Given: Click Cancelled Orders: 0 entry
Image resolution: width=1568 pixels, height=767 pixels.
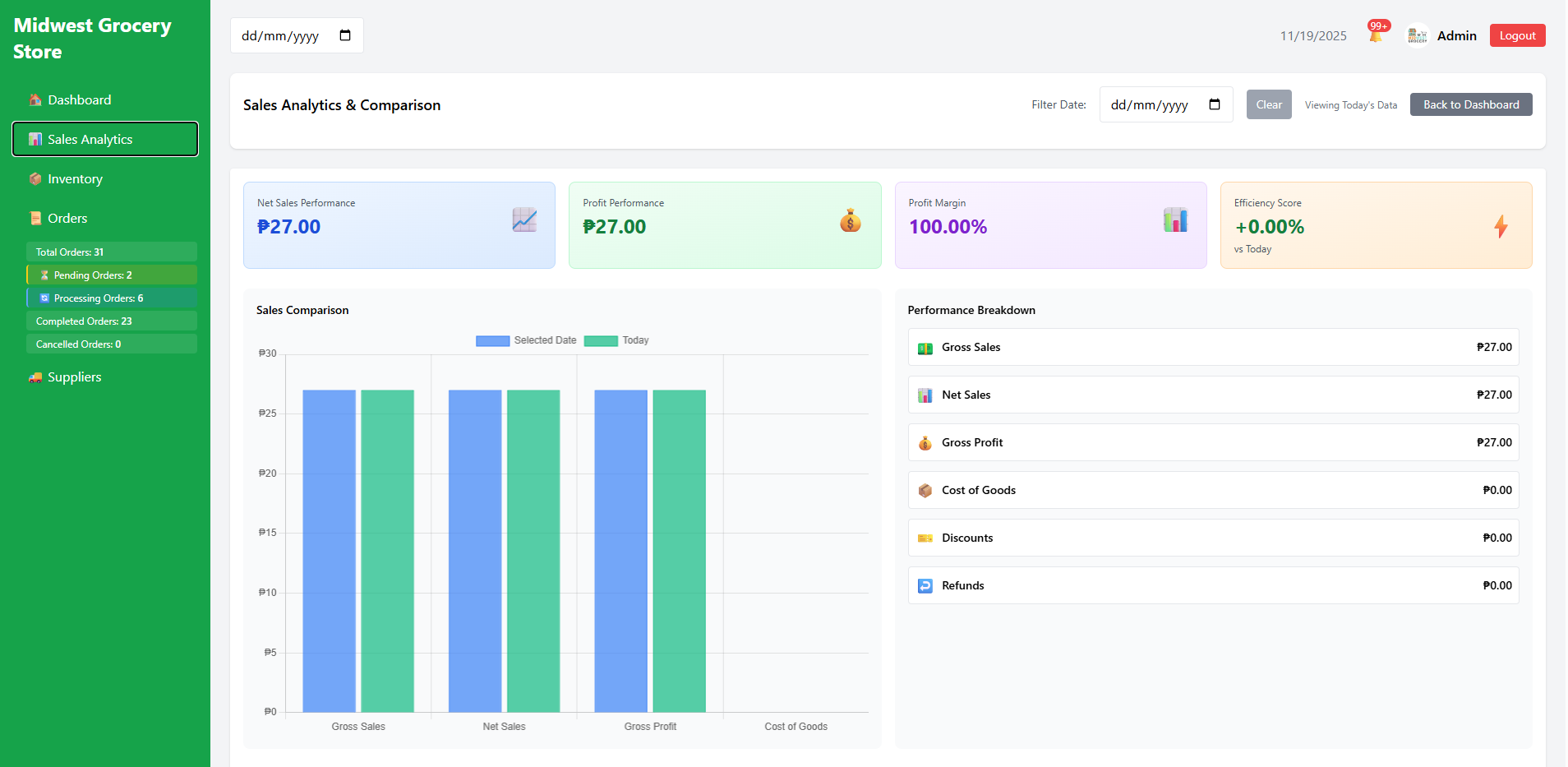Looking at the screenshot, I should (112, 344).
